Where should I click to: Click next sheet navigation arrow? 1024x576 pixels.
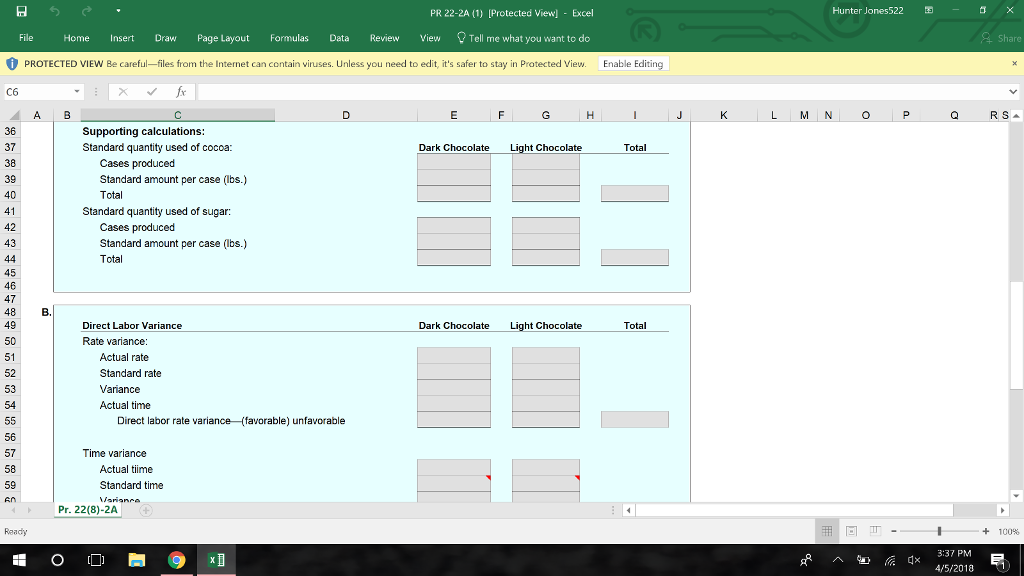click(x=29, y=510)
